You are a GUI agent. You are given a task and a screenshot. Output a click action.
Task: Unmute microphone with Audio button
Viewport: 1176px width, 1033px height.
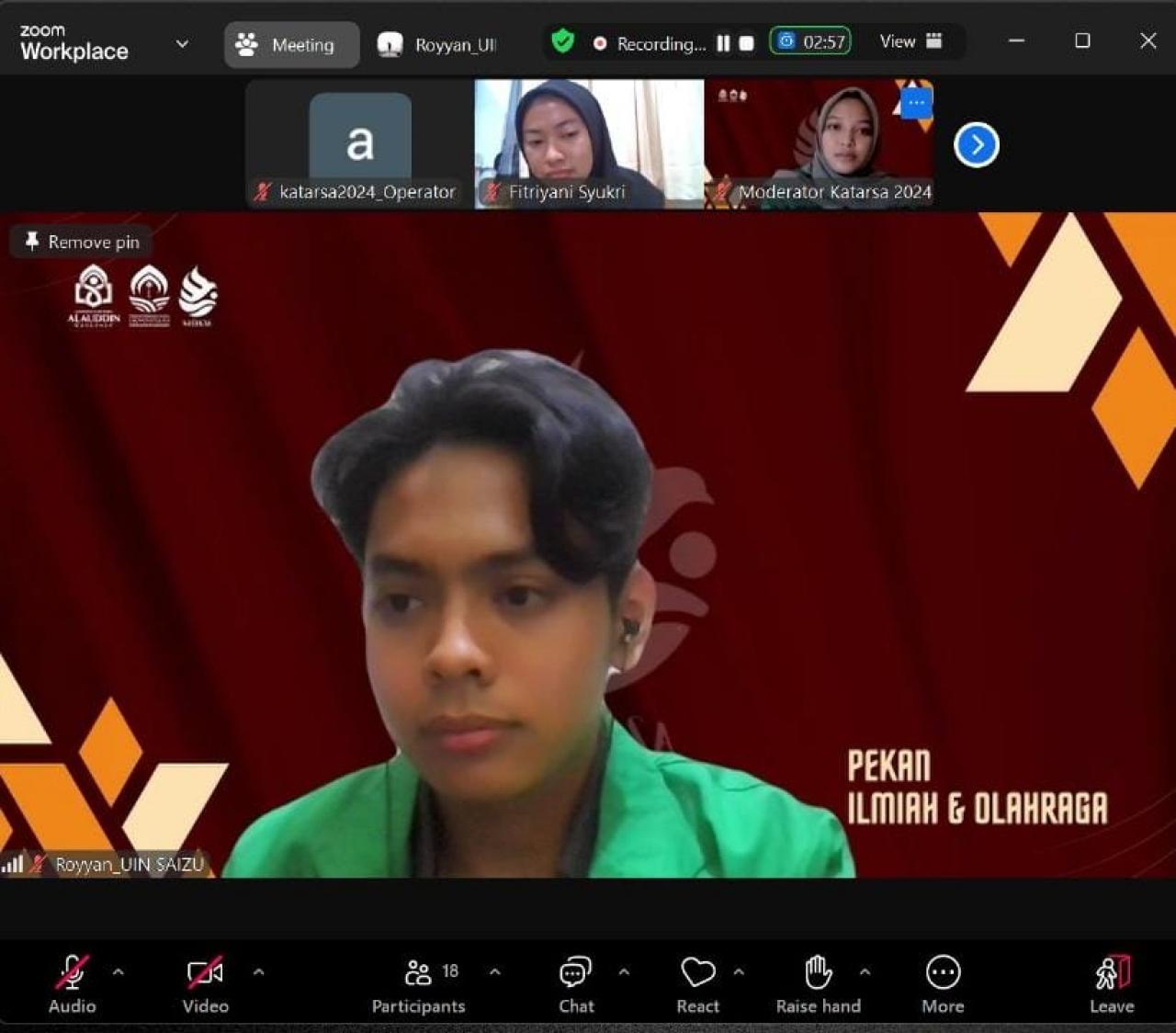[x=72, y=983]
